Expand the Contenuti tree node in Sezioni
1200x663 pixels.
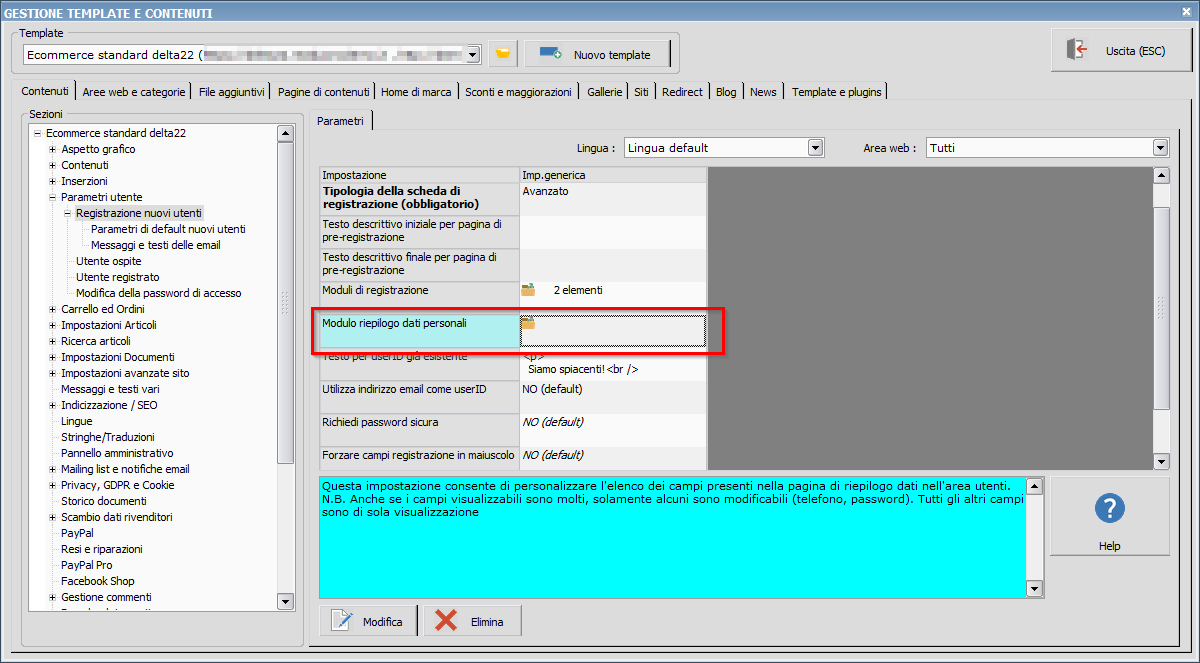point(52,165)
